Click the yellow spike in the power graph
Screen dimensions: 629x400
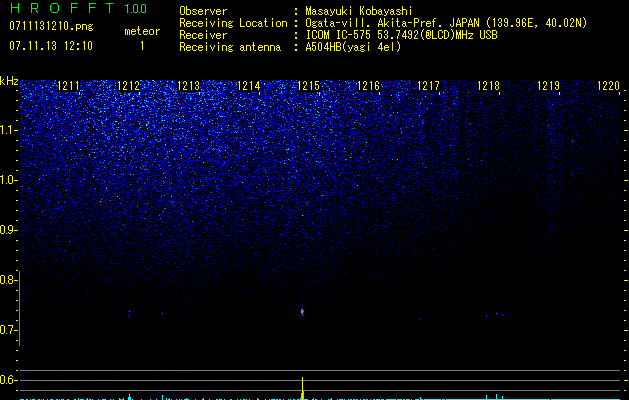302,388
